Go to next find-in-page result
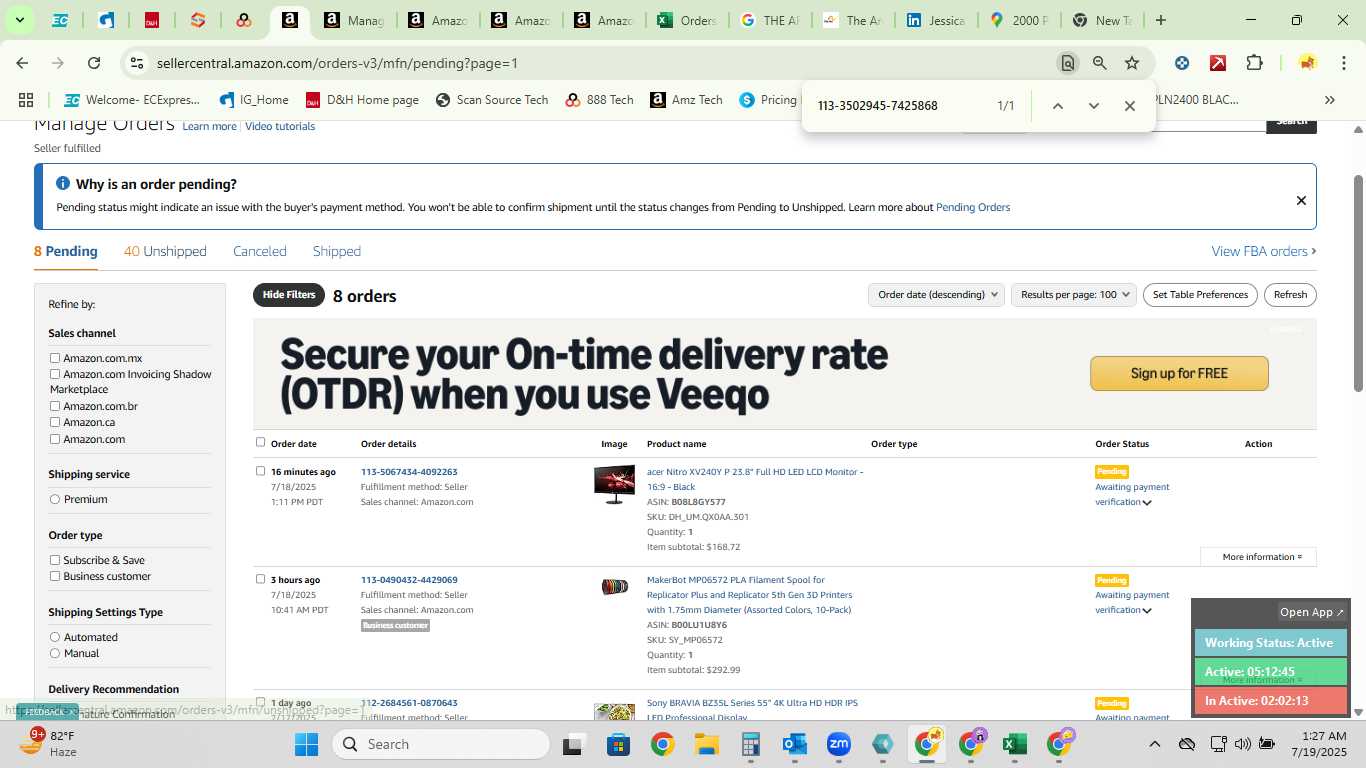The height and width of the screenshot is (768, 1366). coord(1094,106)
